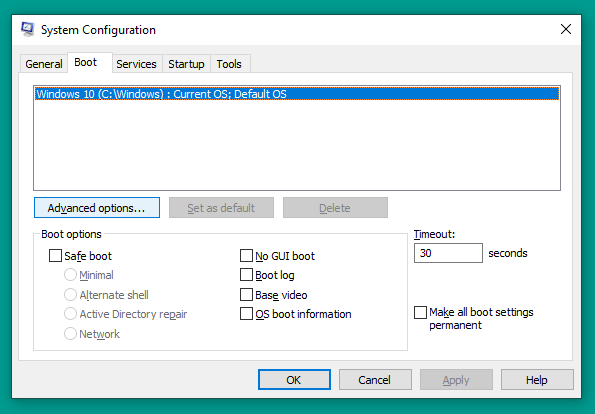This screenshot has width=595, height=414.
Task: Close the System Configuration window
Action: pyautogui.click(x=565, y=29)
